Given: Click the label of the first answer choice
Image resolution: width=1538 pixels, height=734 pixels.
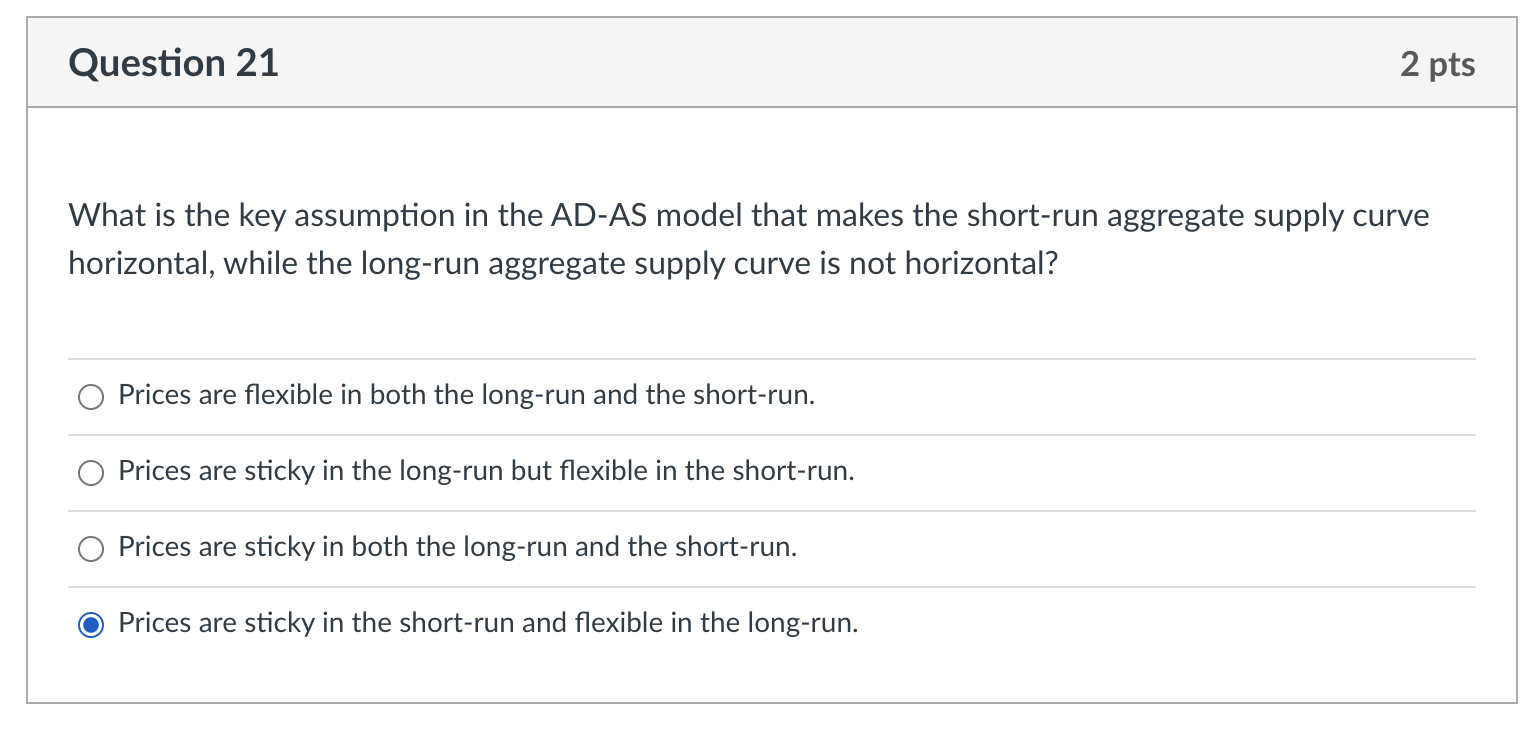Looking at the screenshot, I should pos(465,394).
